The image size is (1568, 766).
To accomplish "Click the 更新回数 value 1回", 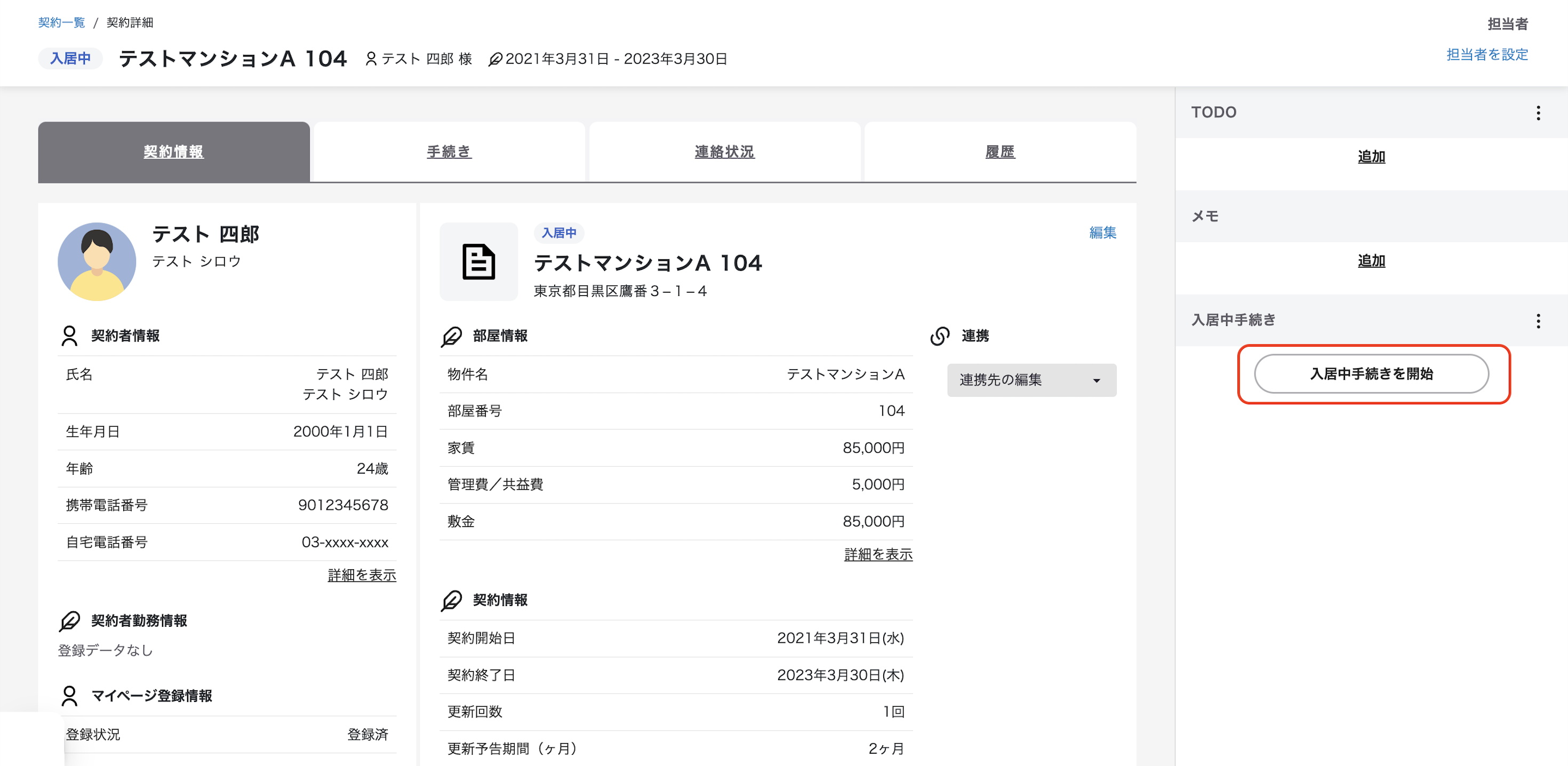I will 894,712.
